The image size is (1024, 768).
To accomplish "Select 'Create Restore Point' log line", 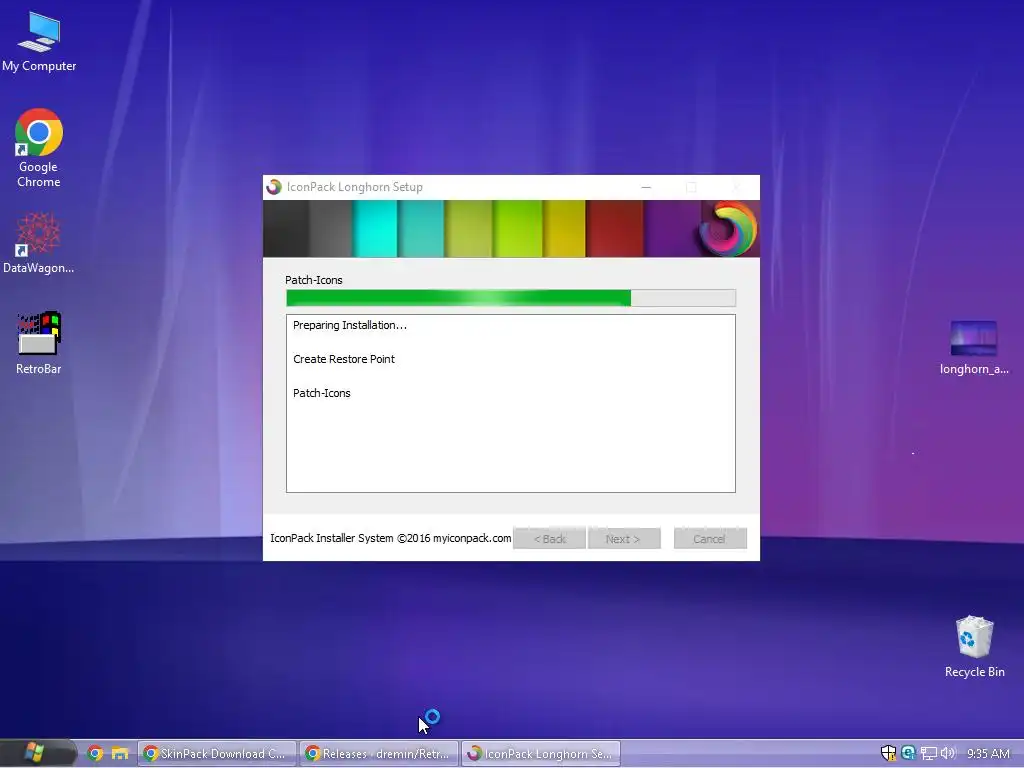I will click(344, 359).
